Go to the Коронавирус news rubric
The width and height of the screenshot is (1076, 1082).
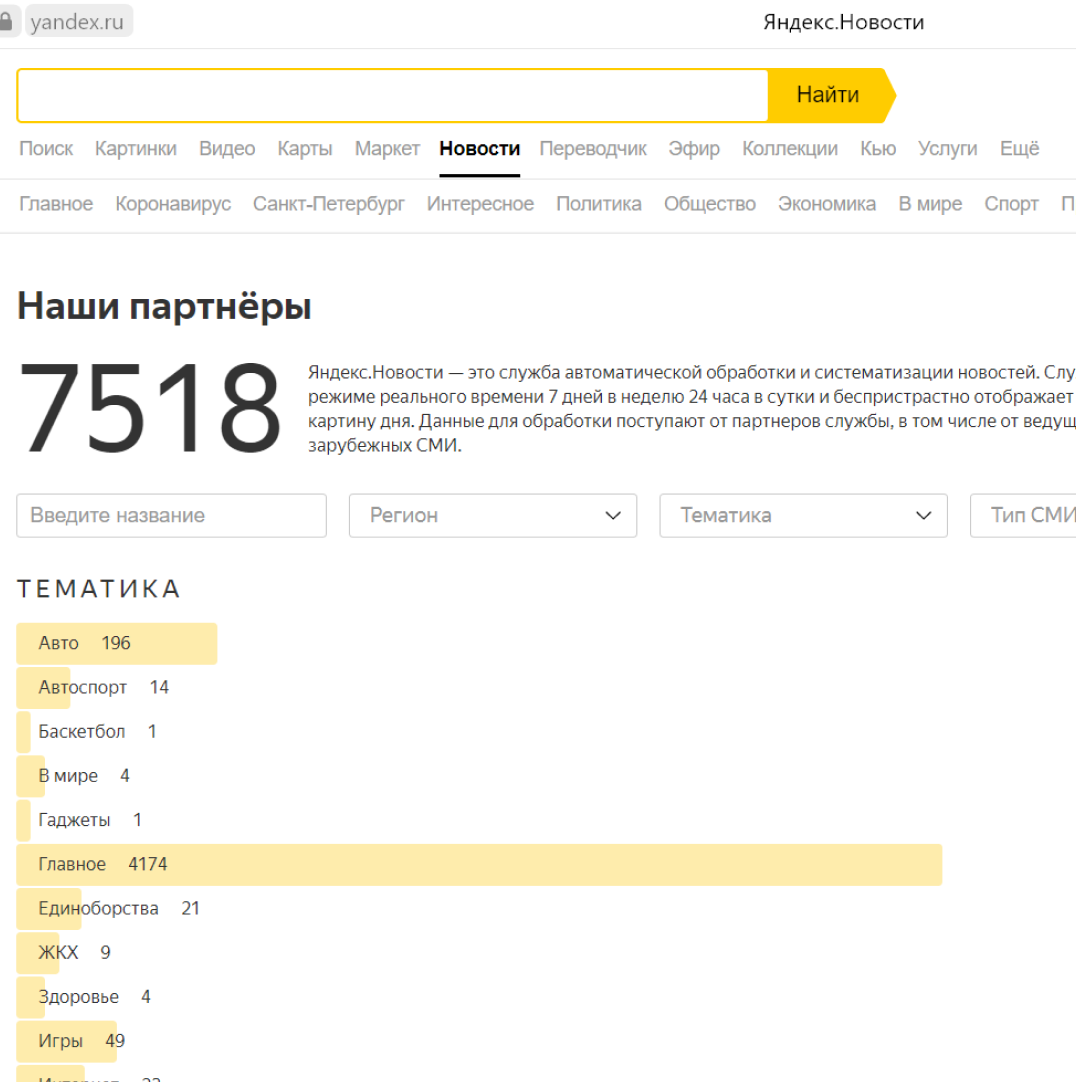click(173, 204)
